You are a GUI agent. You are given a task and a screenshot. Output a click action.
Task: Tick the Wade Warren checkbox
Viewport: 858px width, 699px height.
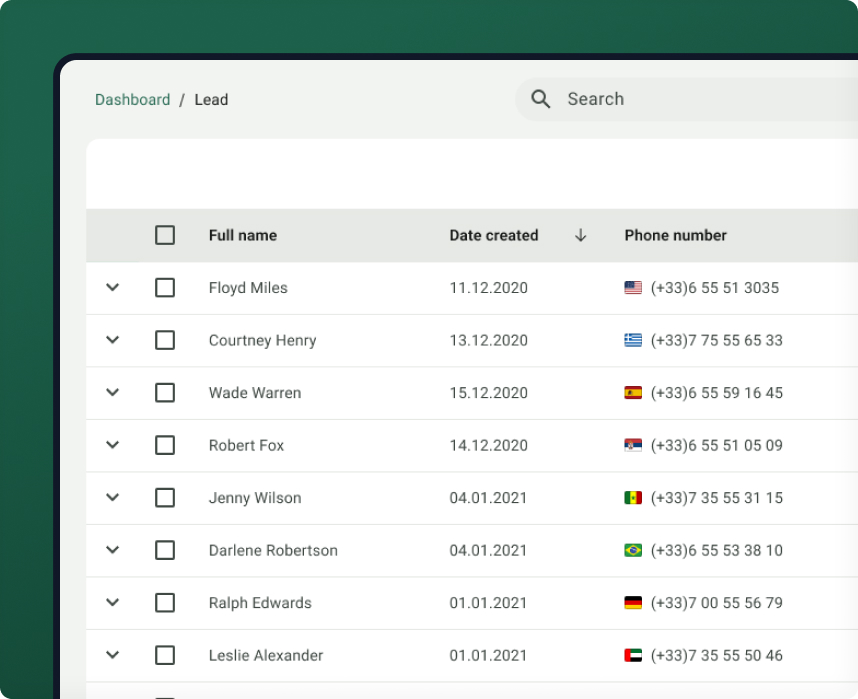point(165,392)
